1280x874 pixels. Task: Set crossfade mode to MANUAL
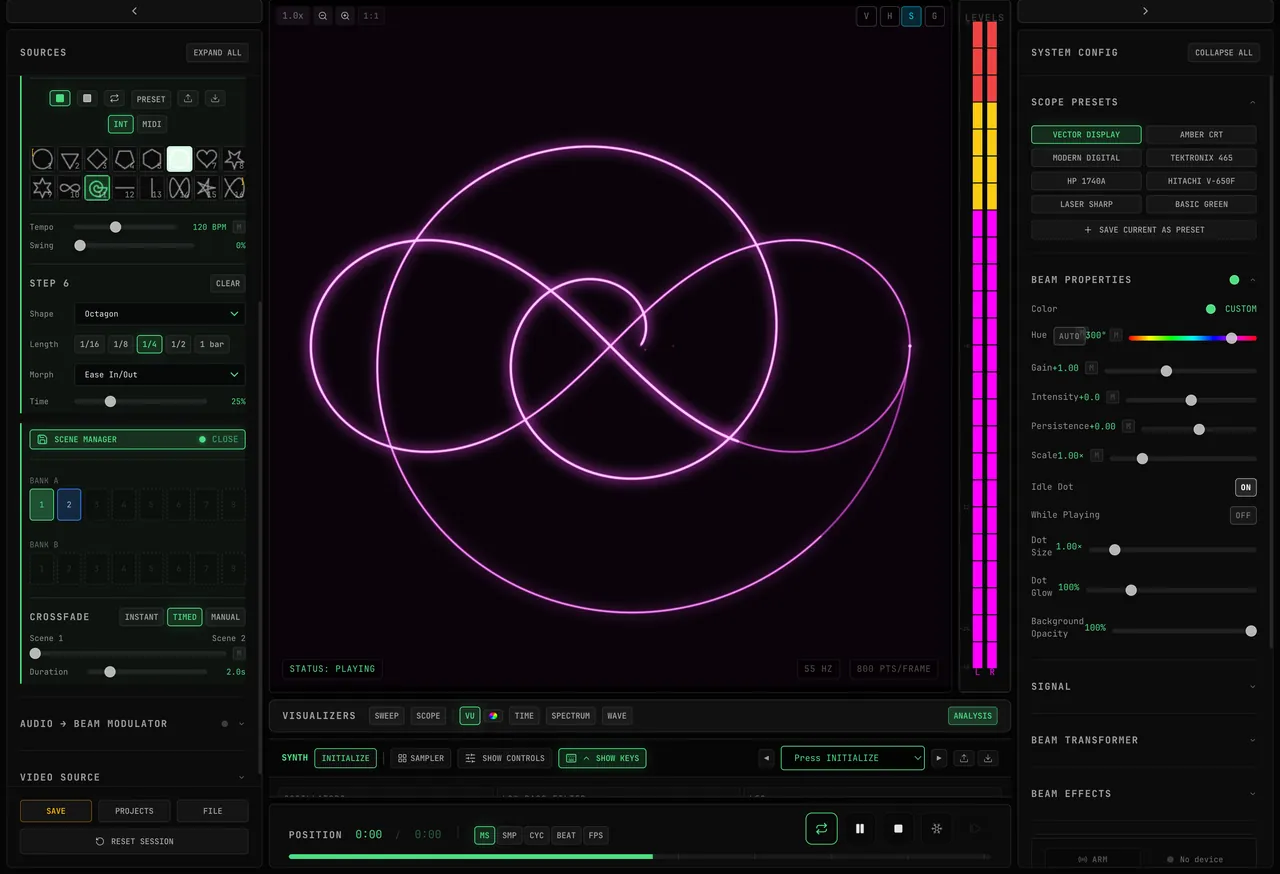click(x=225, y=617)
